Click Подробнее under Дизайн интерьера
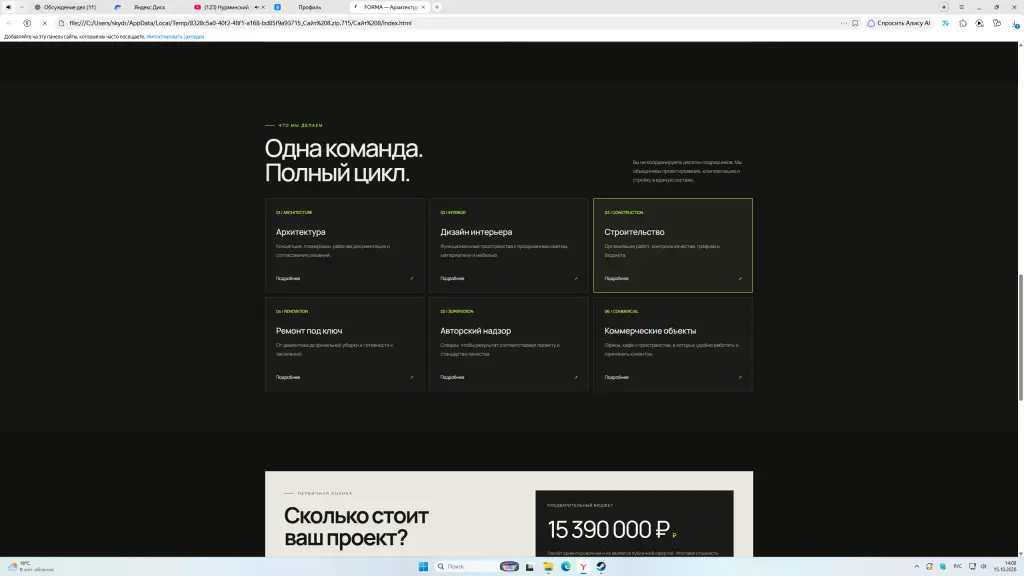The width and height of the screenshot is (1024, 576). [452, 278]
